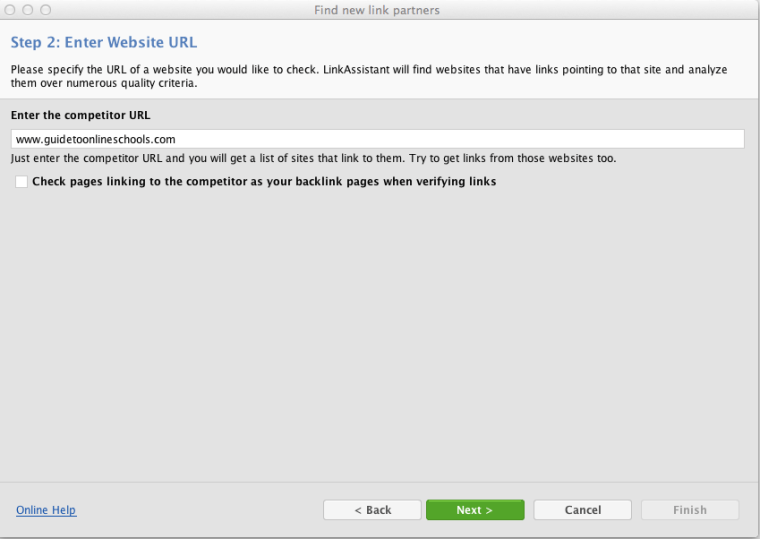The image size is (760, 539).
Task: Cancel the link partner wizard
Action: pyautogui.click(x=583, y=510)
